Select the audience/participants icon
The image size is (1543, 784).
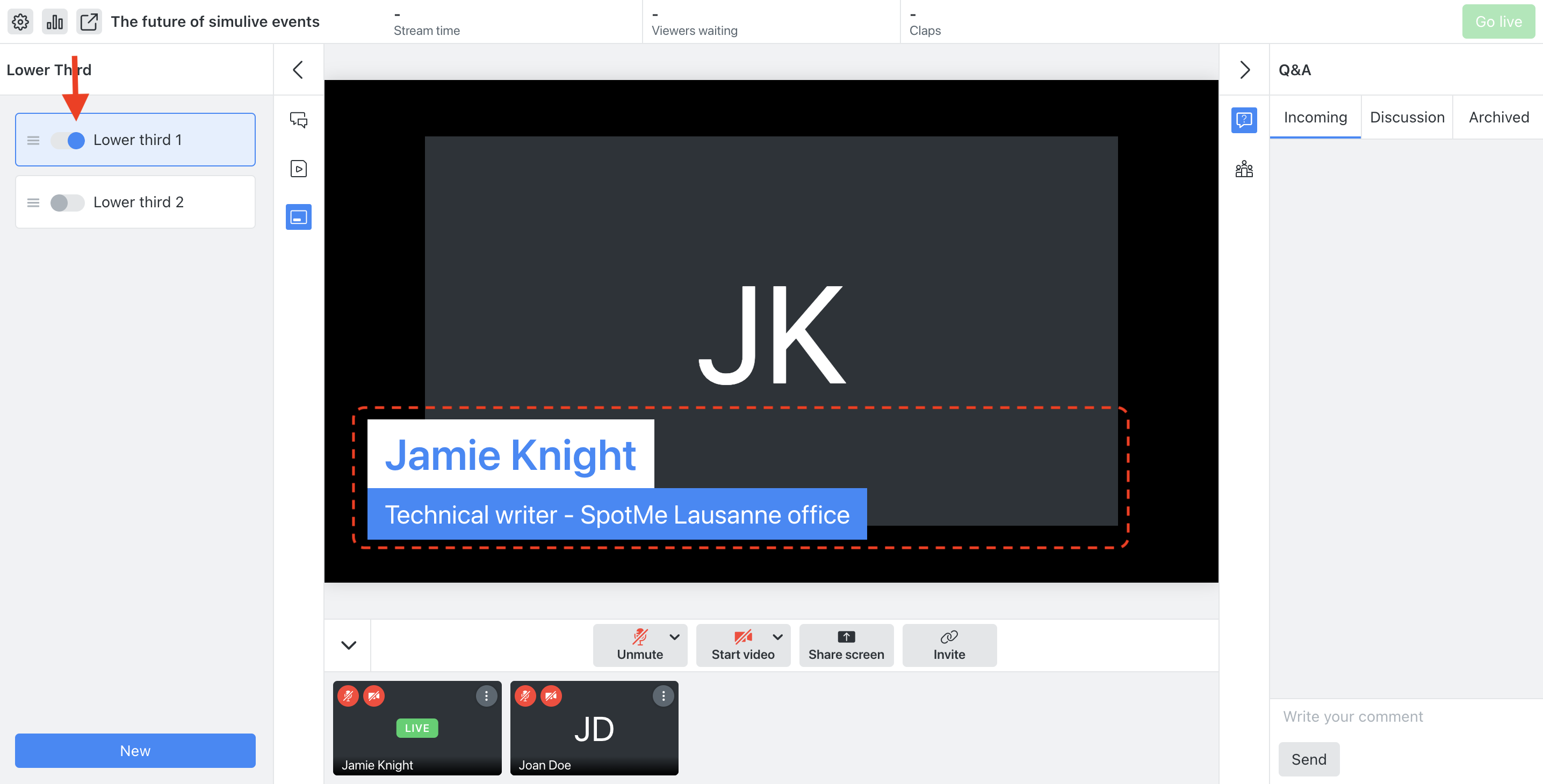pos(1244,168)
